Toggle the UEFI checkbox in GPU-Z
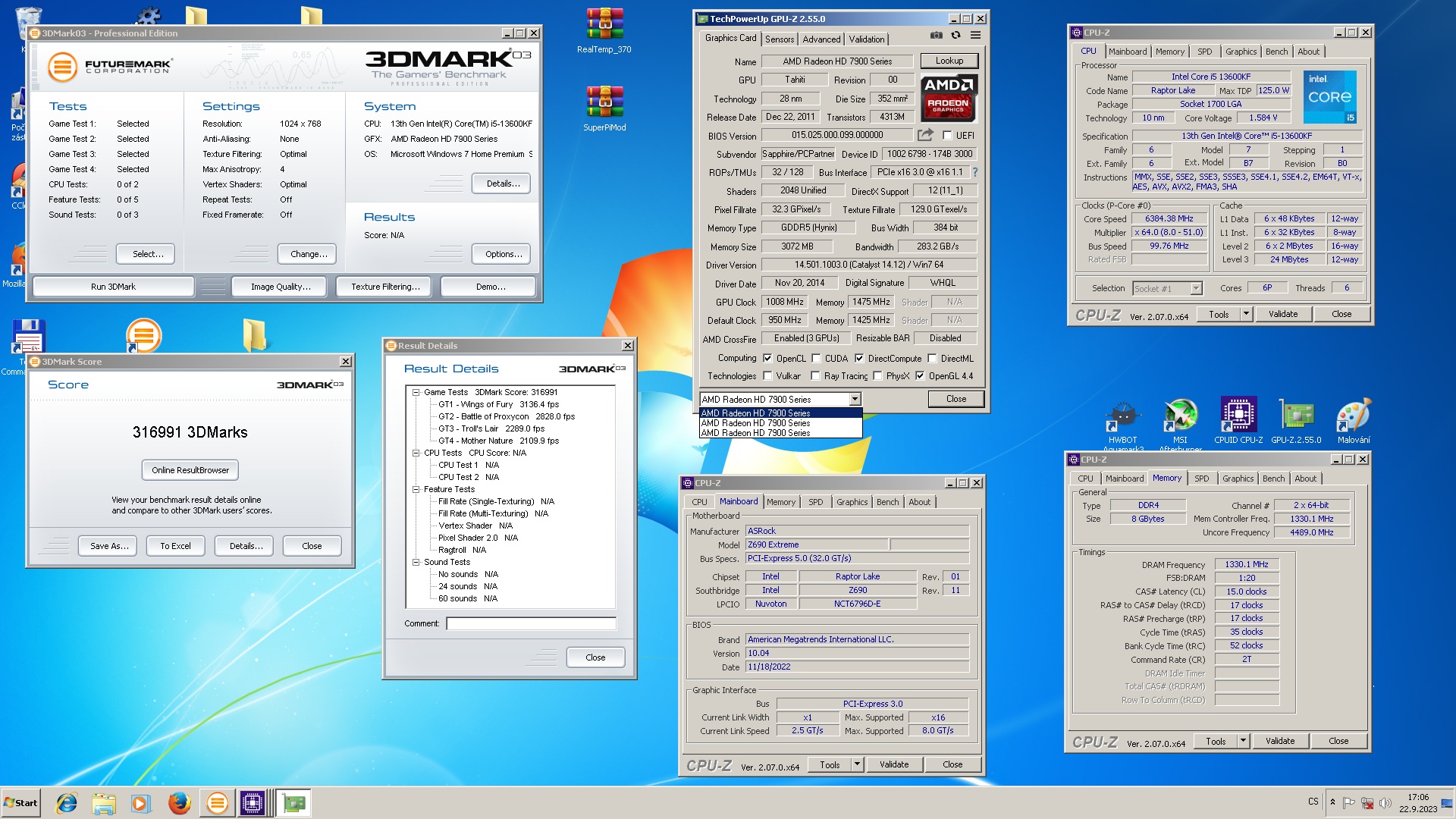Viewport: 1456px width, 819px height. (x=947, y=136)
